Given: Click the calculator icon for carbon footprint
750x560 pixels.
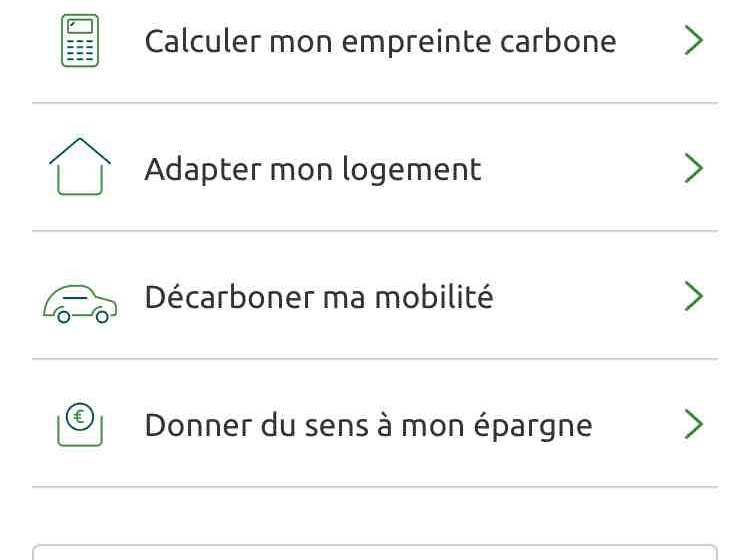Looking at the screenshot, I should pos(80,40).
